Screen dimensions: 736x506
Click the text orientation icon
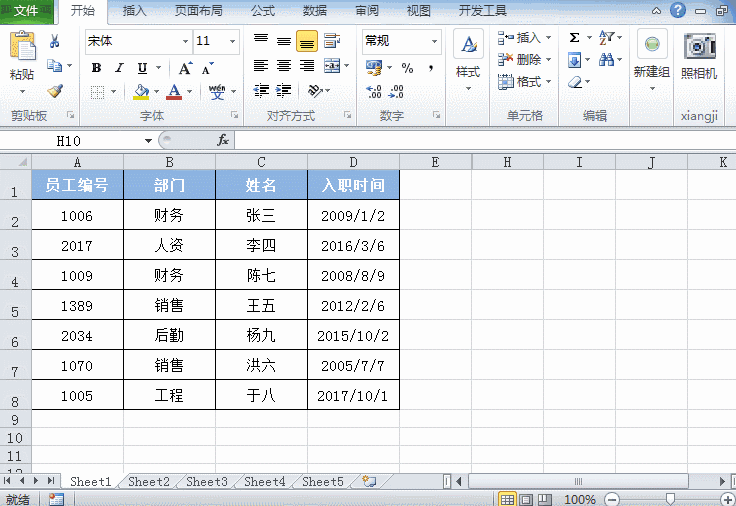click(315, 90)
